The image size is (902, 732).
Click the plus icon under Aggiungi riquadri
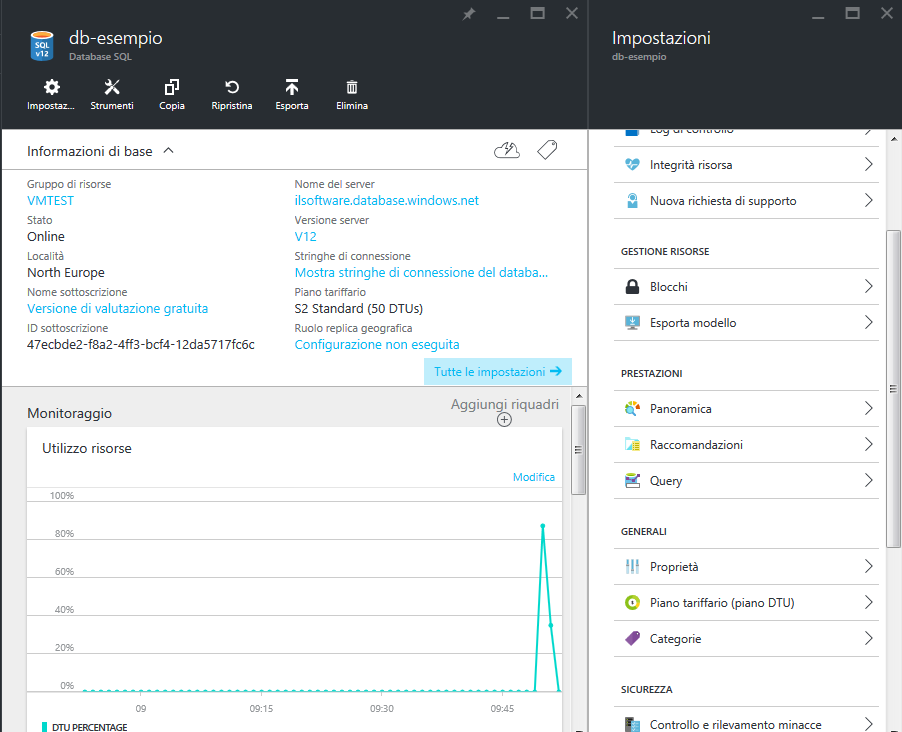504,420
